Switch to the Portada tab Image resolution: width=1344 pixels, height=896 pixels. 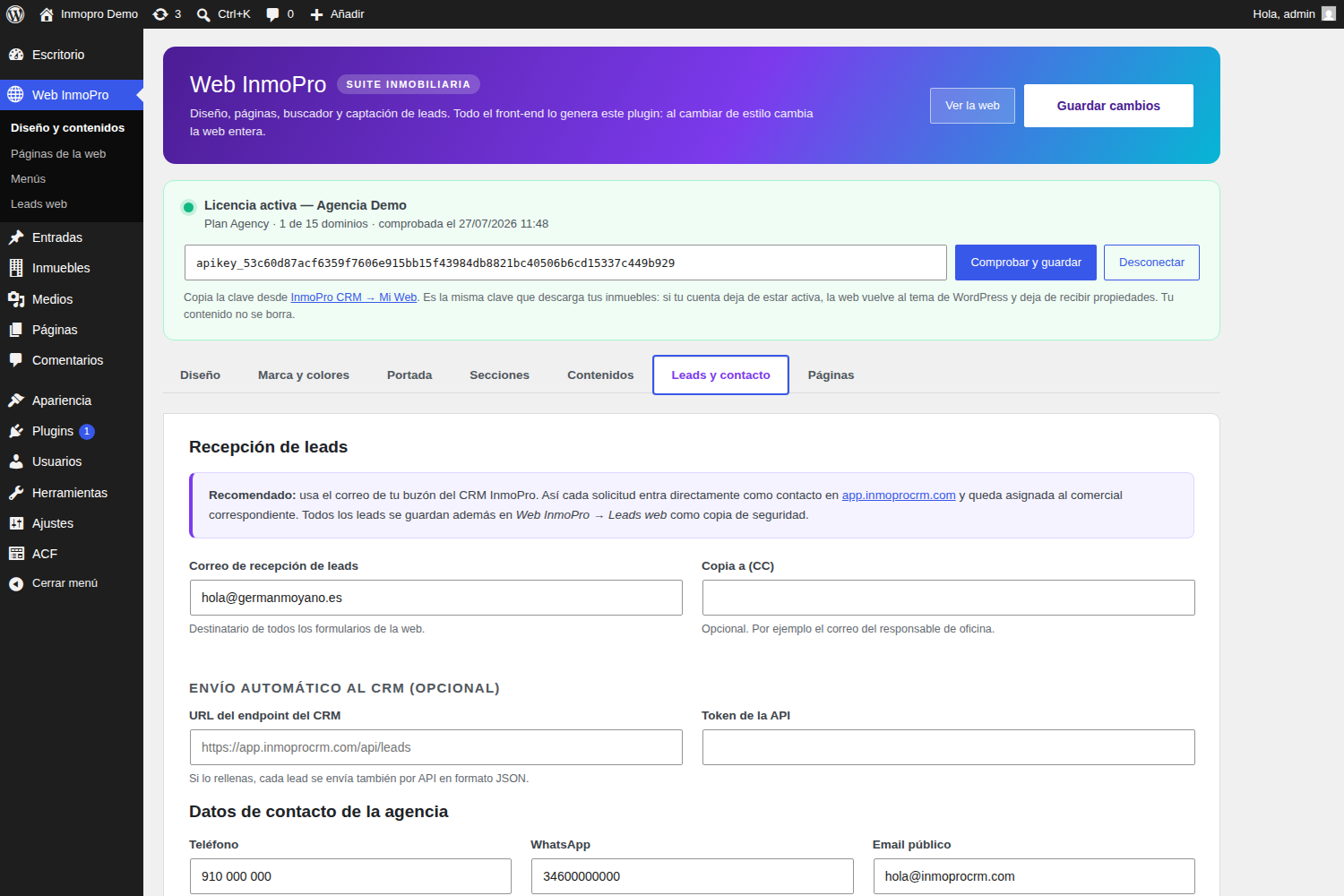(409, 375)
